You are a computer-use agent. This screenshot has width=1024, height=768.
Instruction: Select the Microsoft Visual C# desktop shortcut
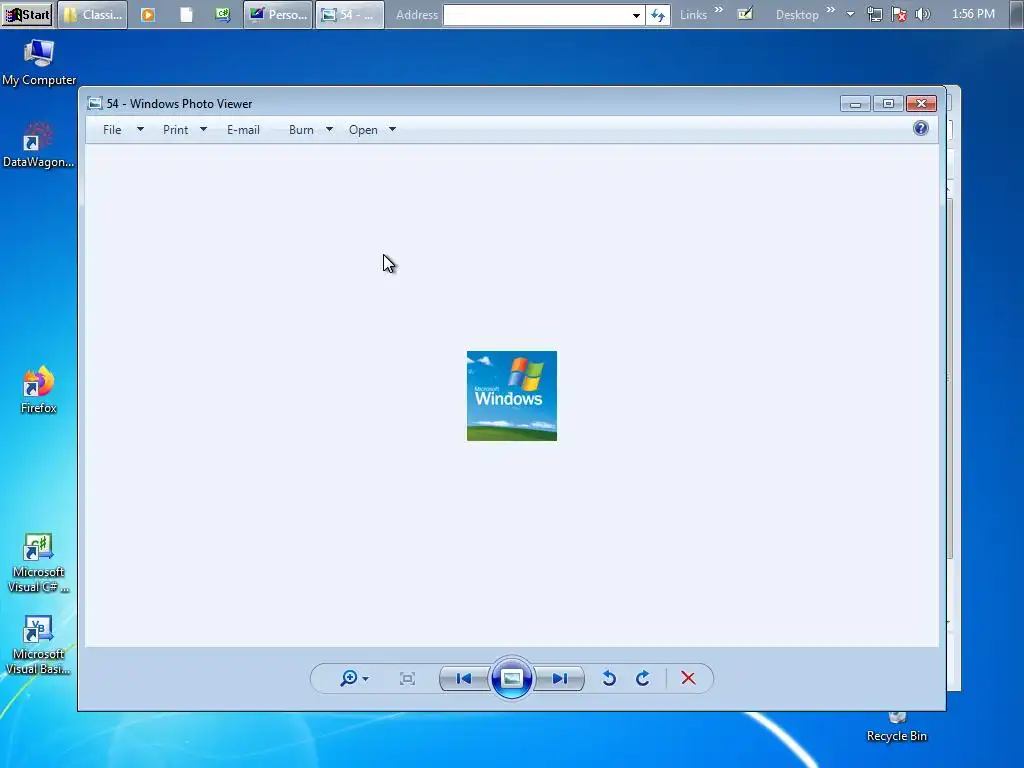(x=39, y=563)
